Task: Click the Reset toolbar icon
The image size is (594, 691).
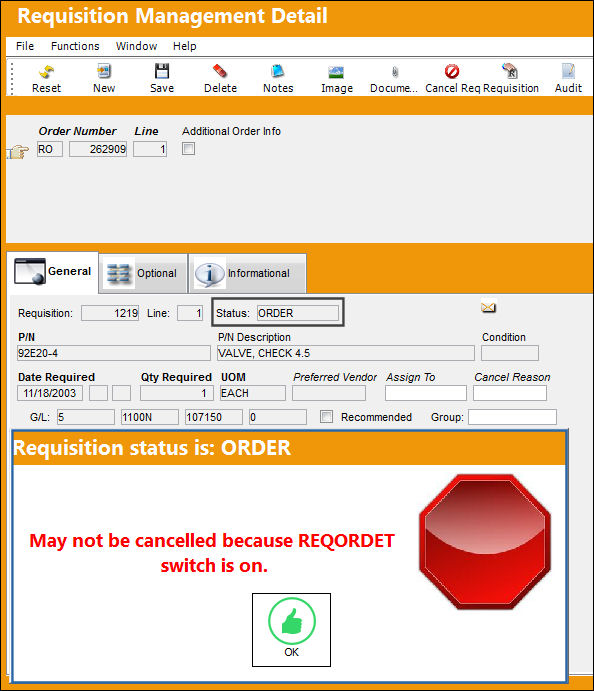Action: click(x=46, y=72)
